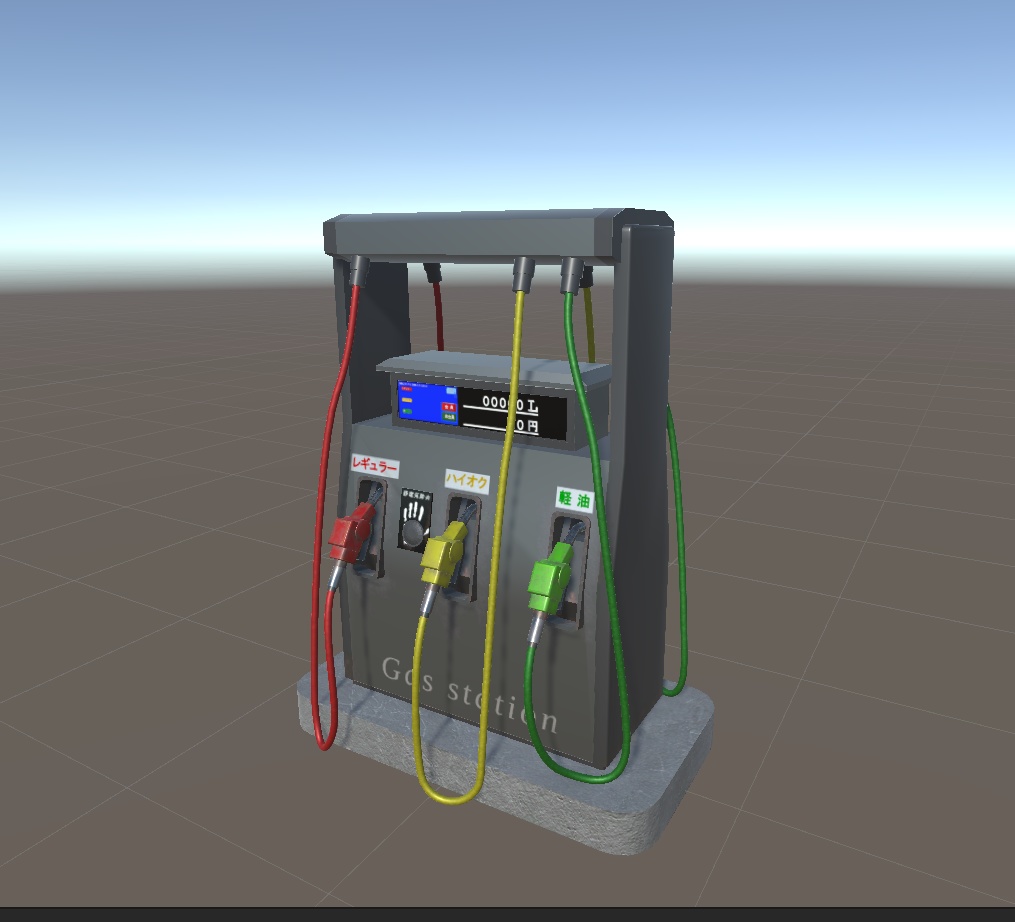Click the green hose connector on top bar
Viewport: 1015px width, 922px height.
[571, 273]
